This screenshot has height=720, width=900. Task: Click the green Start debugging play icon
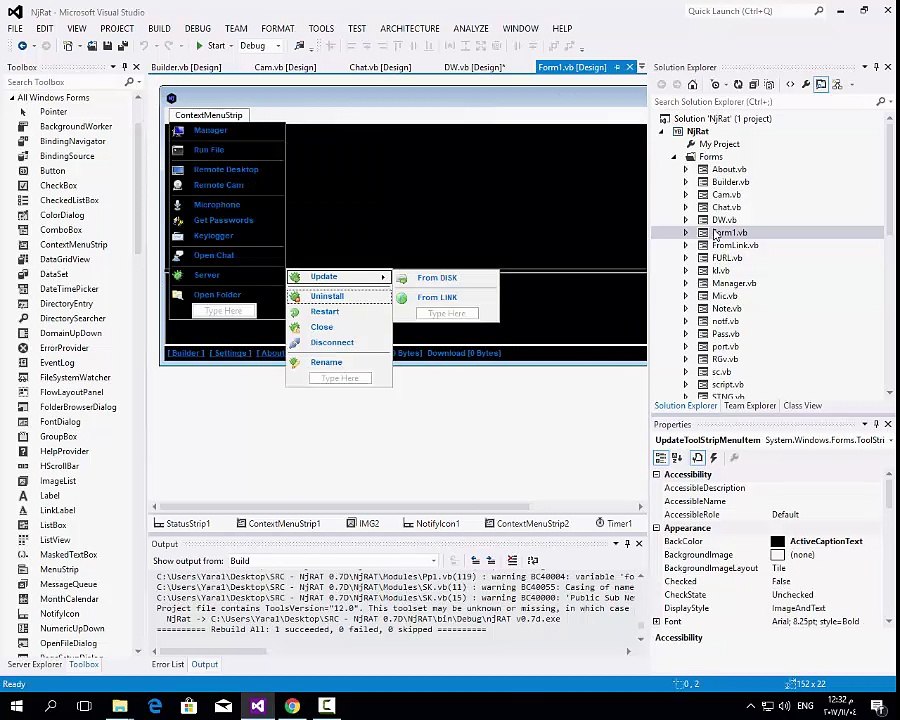(x=199, y=45)
